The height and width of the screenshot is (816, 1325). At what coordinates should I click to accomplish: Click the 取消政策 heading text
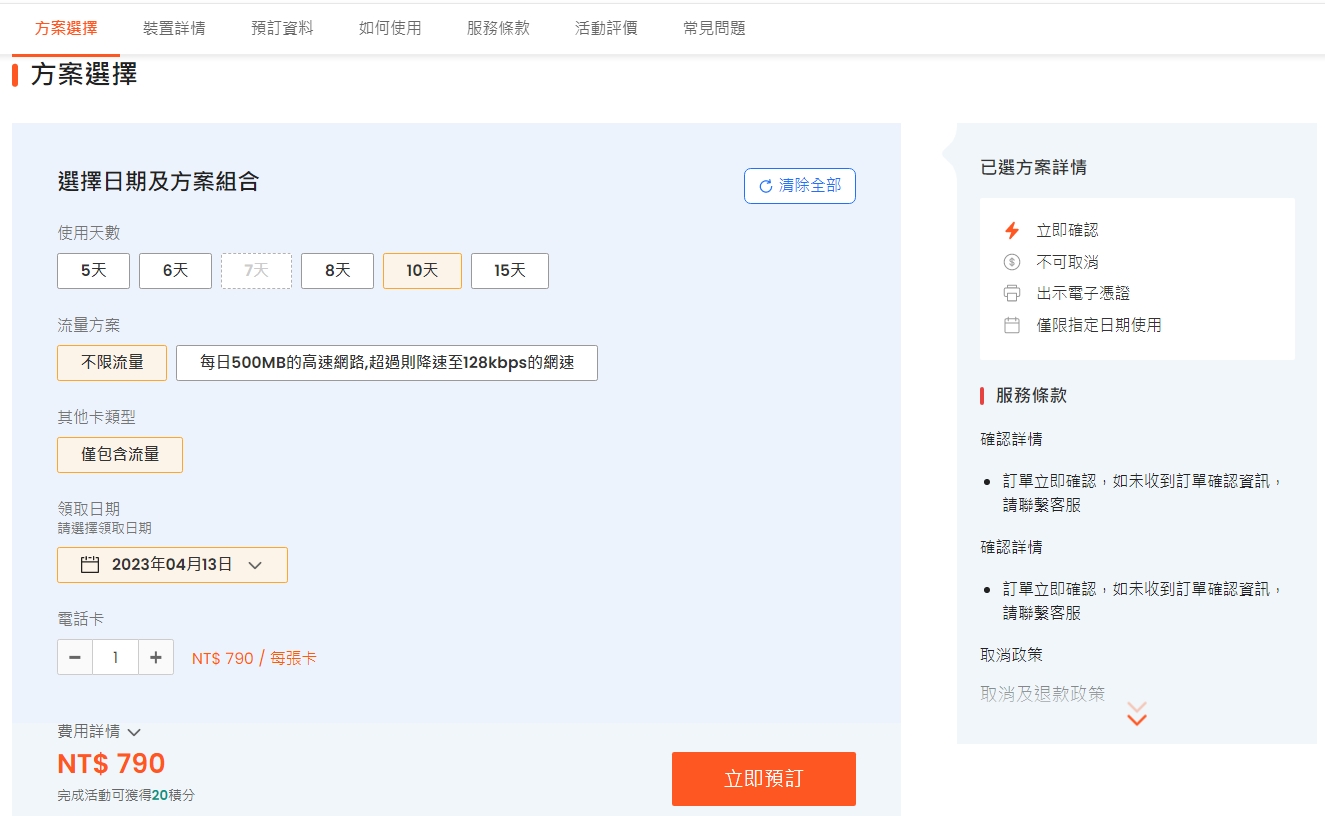[x=1012, y=655]
